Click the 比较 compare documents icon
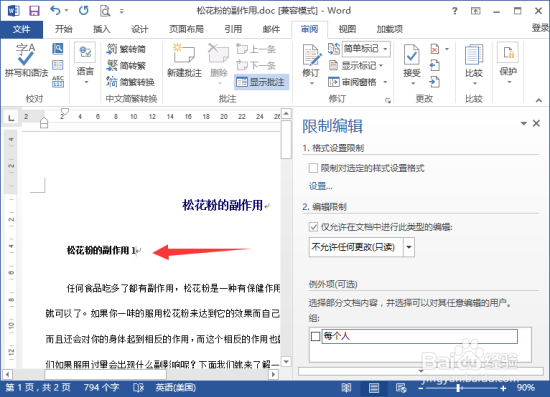Viewport: 550px width, 397px height. pos(474,60)
